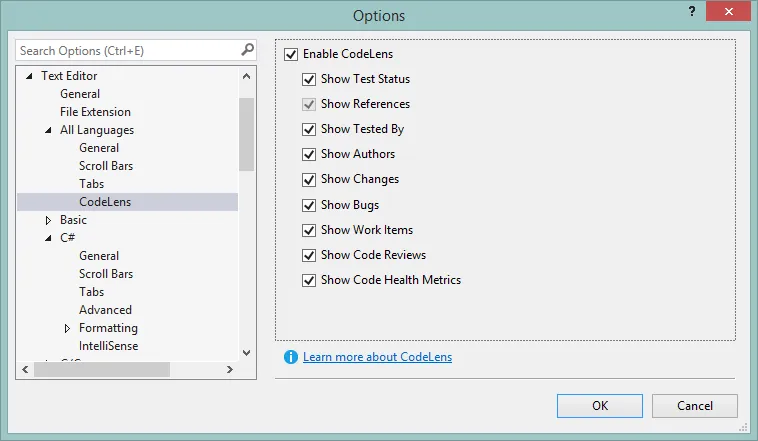
Task: Uncheck Show Test Status
Action: (309, 79)
